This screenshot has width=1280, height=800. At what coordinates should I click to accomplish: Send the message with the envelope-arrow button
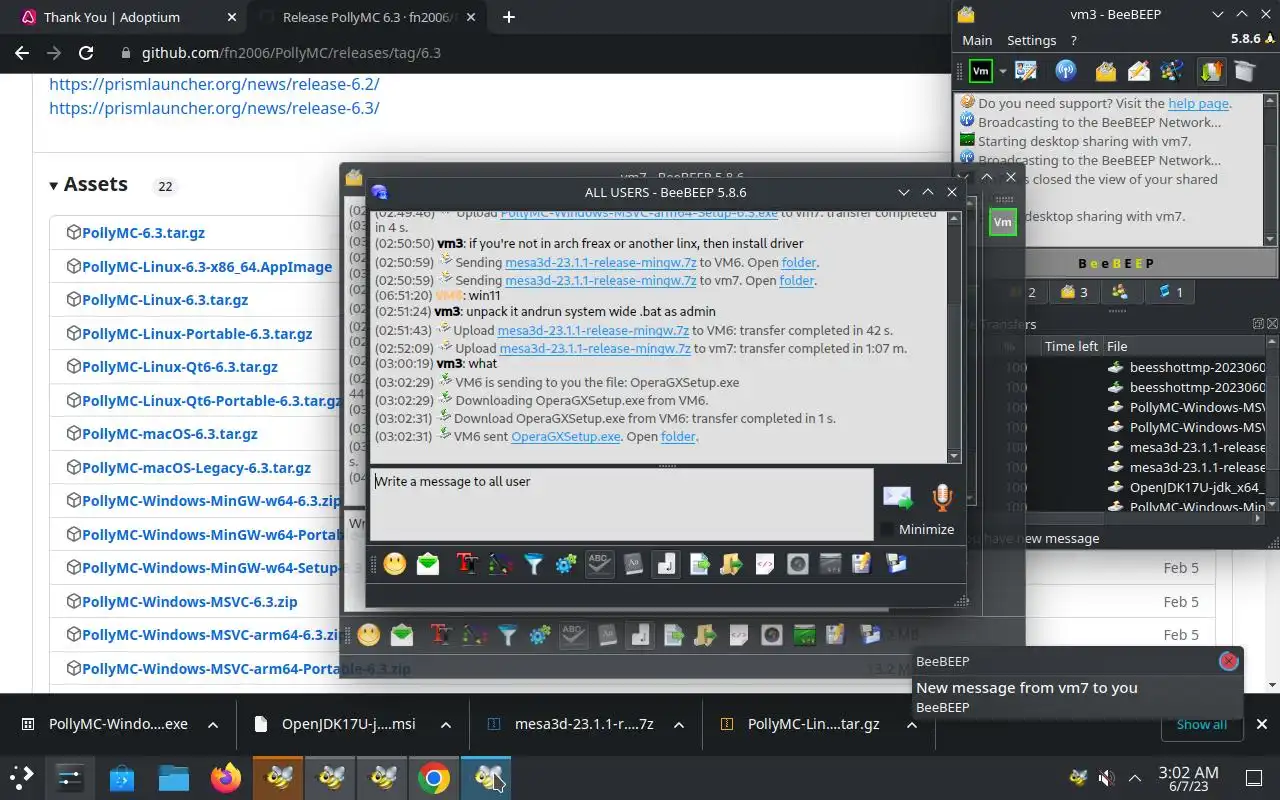click(x=898, y=497)
